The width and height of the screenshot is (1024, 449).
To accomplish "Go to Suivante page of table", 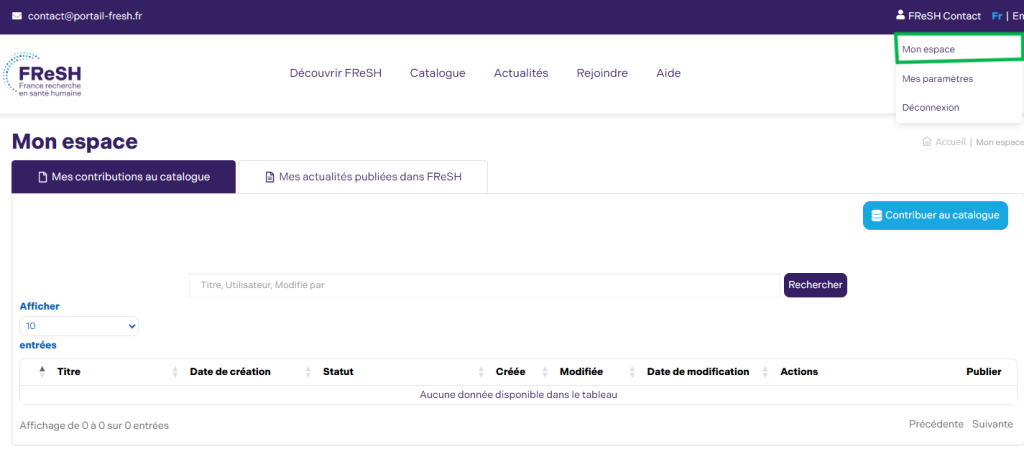I will [x=992, y=424].
